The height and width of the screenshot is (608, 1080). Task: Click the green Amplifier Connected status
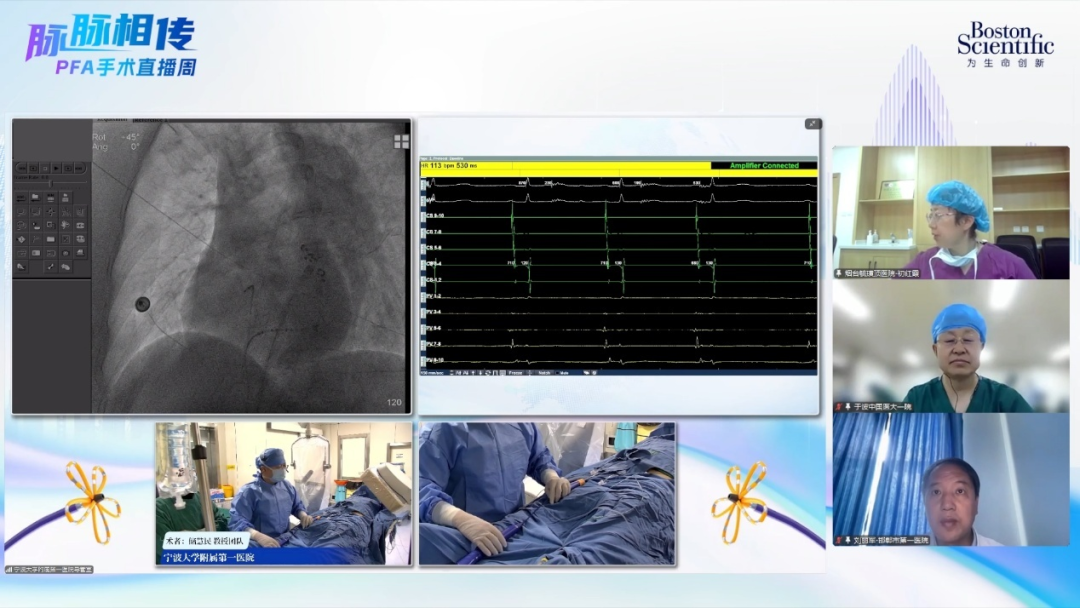(x=764, y=166)
